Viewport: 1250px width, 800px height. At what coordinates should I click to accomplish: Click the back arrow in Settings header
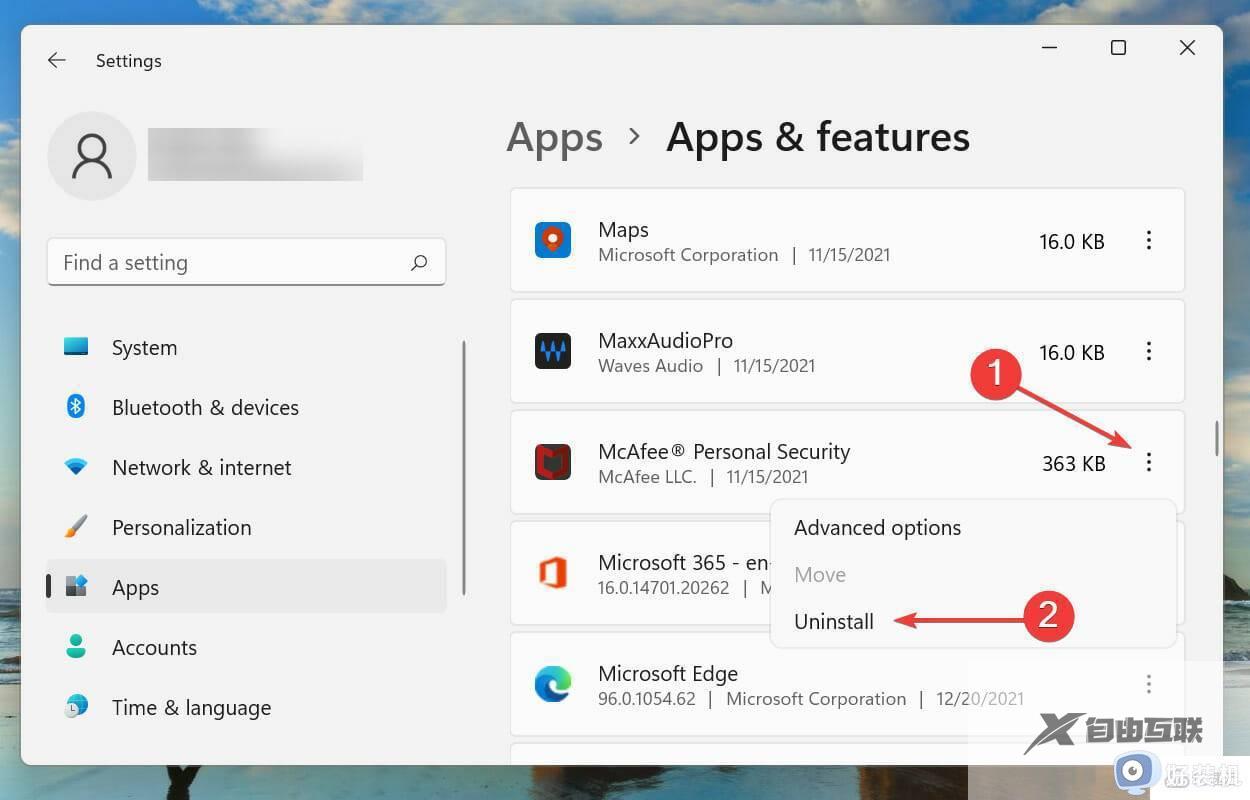pos(57,61)
